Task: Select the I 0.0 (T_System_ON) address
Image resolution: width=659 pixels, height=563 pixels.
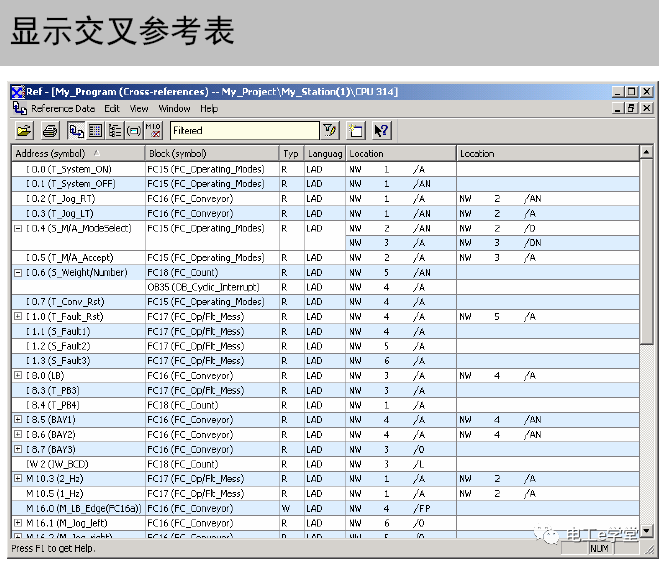Action: (69, 169)
